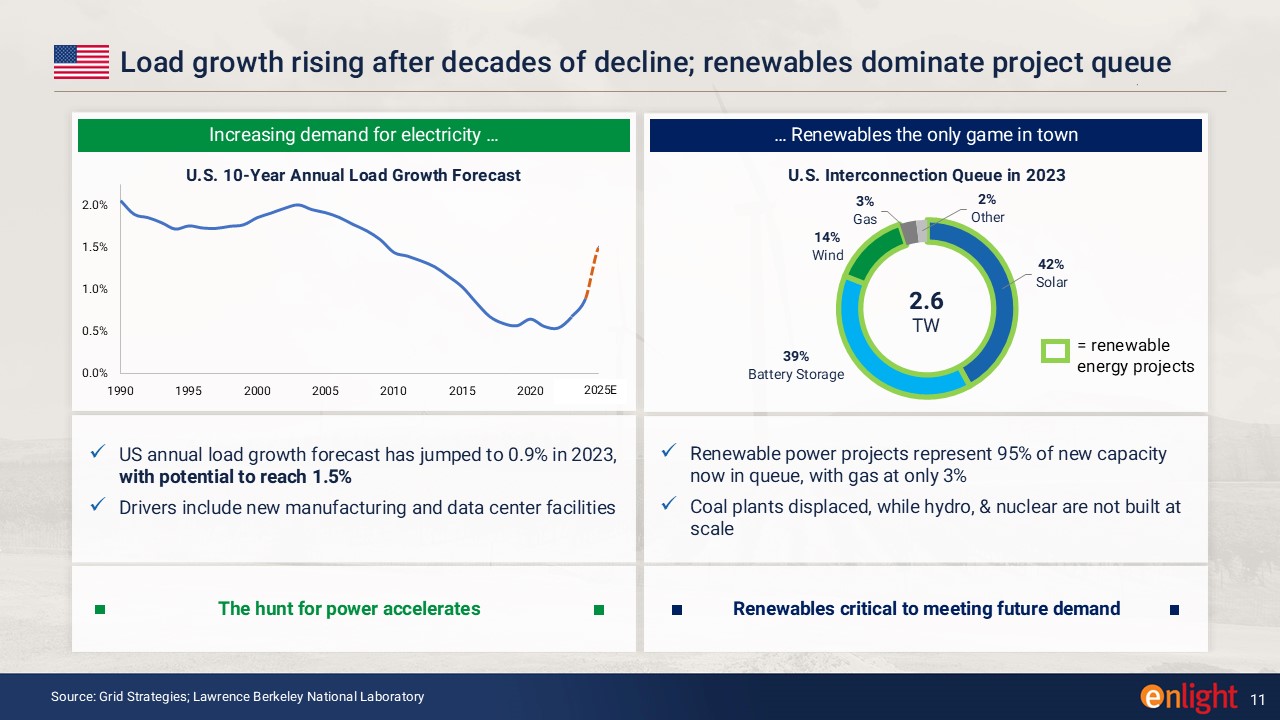1280x720 pixels.
Task: Click the checkmark beside 'Drivers include new manufacturing'
Action: (97, 506)
